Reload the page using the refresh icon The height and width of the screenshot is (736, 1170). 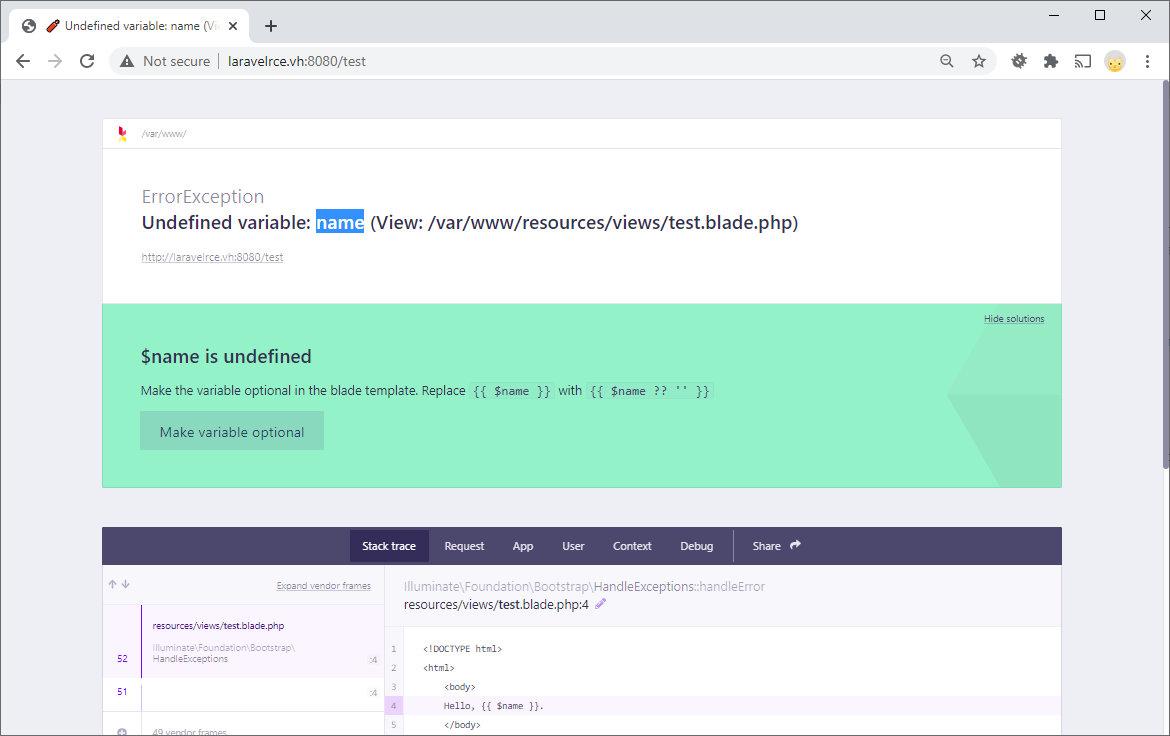click(87, 61)
